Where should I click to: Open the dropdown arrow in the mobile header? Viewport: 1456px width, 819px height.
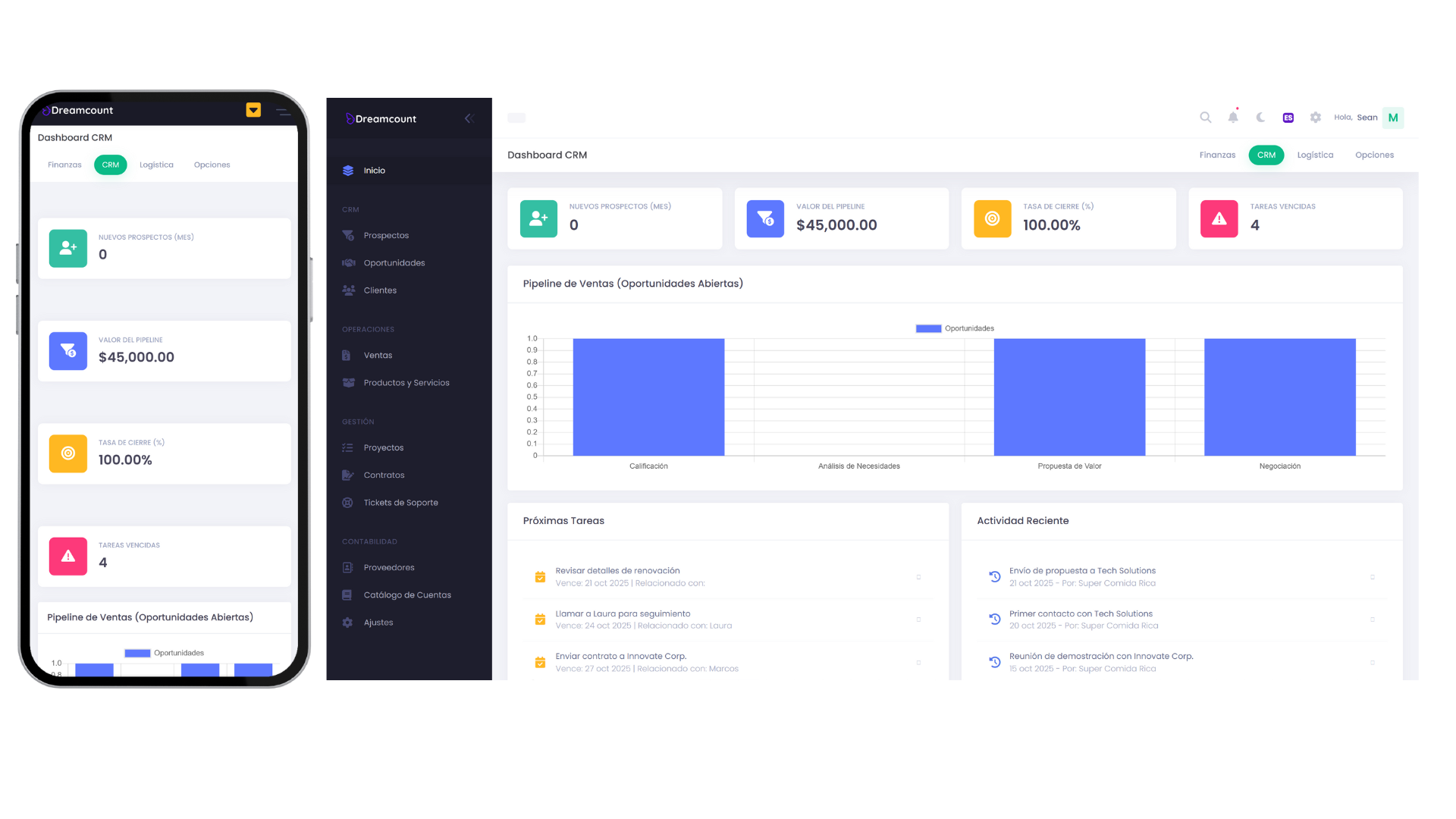click(x=253, y=110)
